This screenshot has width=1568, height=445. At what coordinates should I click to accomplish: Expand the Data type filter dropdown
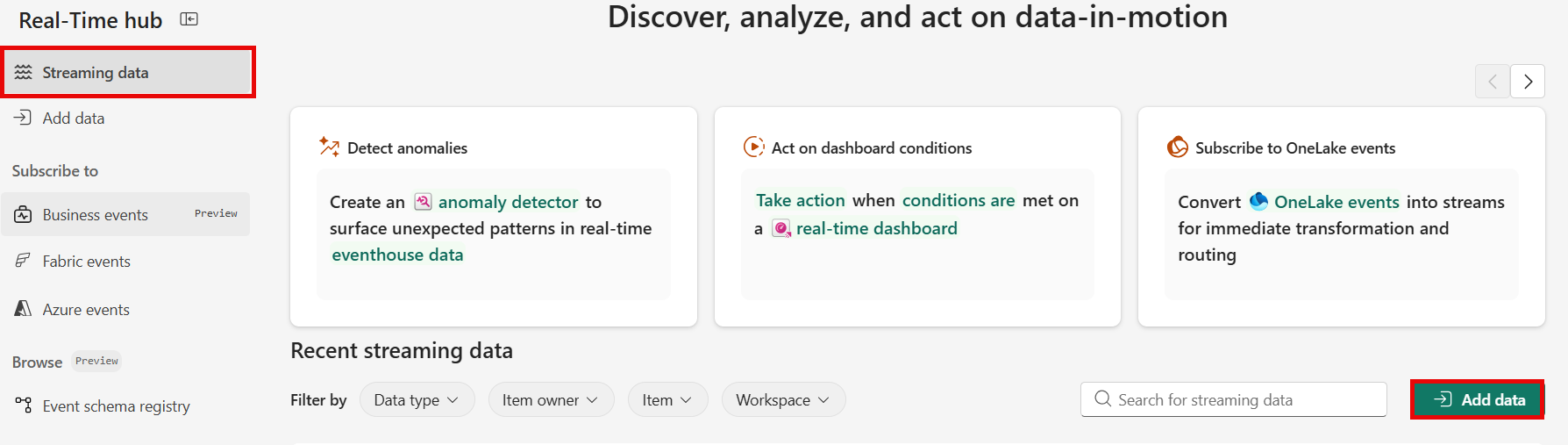pos(417,399)
